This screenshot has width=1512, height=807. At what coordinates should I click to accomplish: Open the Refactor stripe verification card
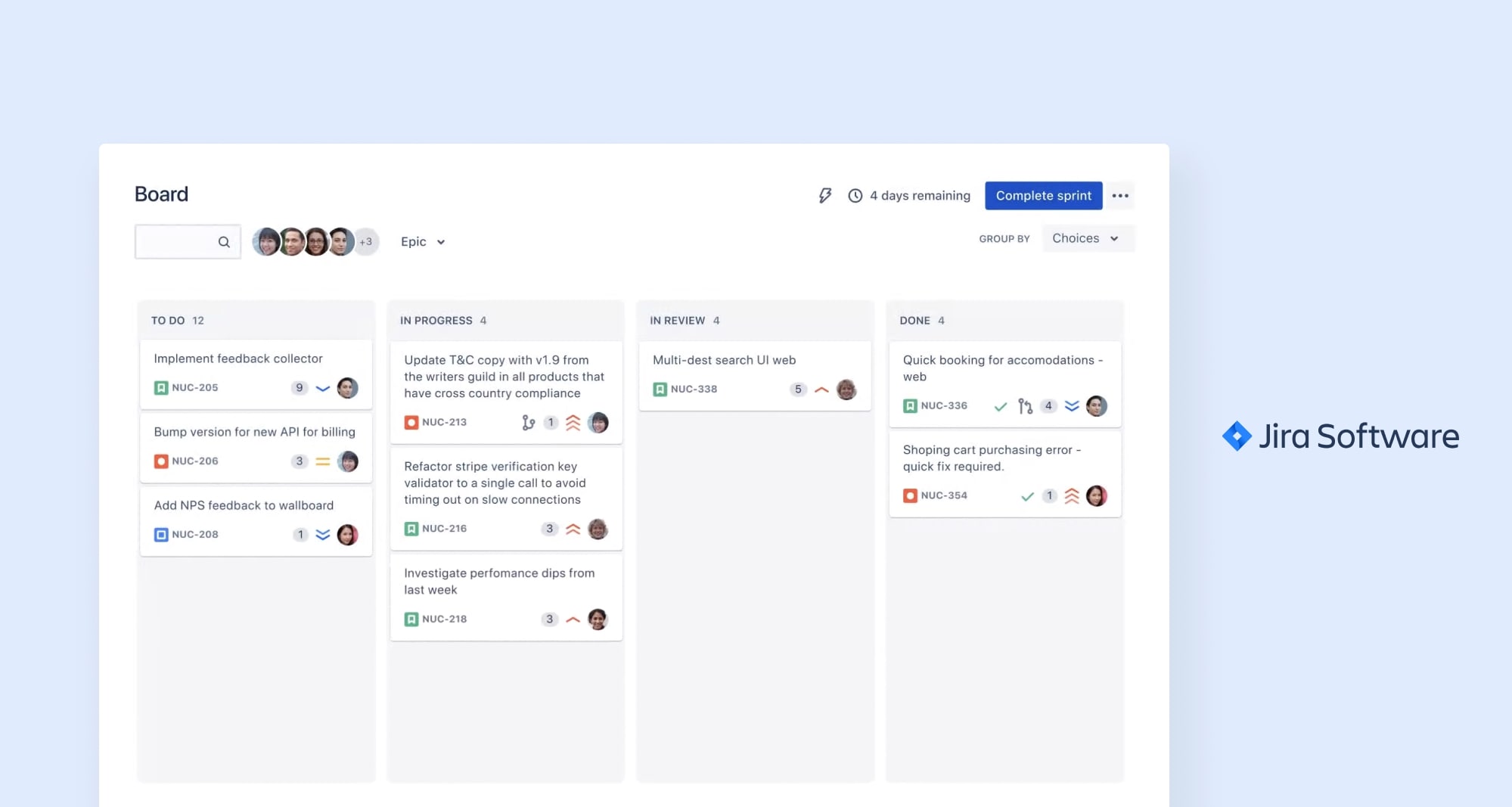pos(506,498)
